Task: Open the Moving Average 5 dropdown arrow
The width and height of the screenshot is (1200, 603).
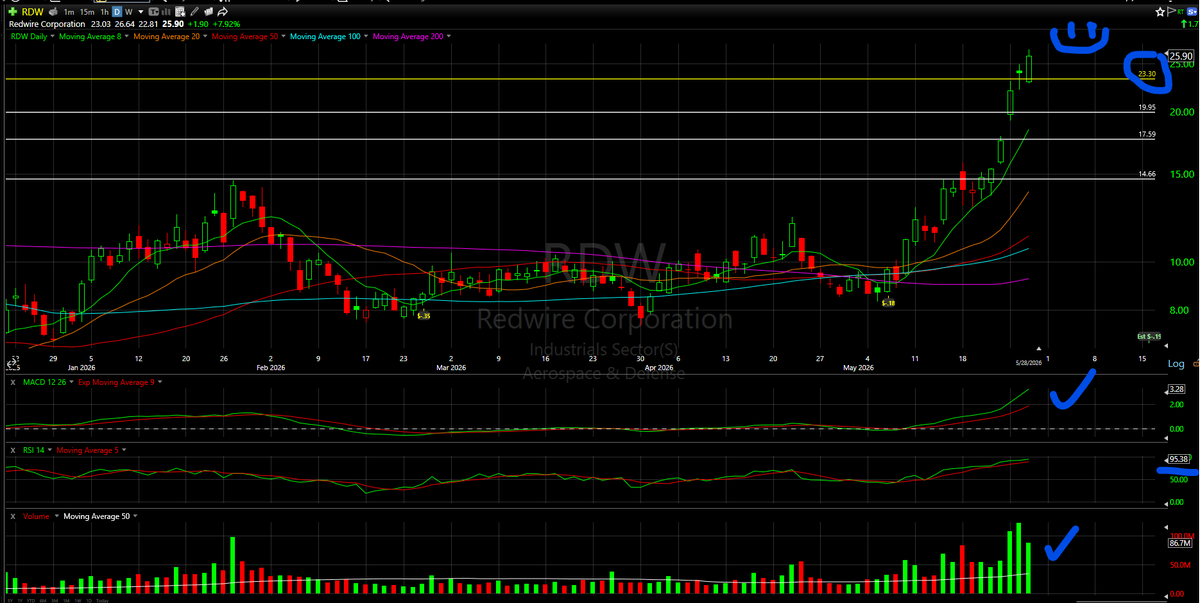Action: [x=124, y=450]
